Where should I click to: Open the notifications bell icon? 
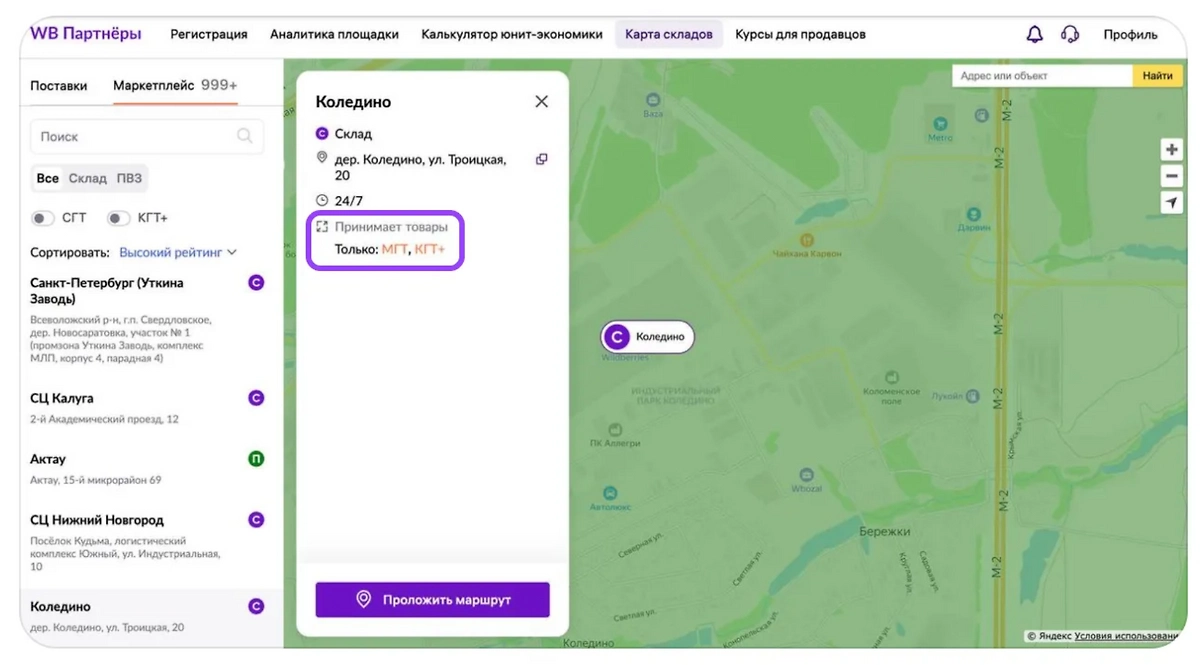click(x=1035, y=35)
